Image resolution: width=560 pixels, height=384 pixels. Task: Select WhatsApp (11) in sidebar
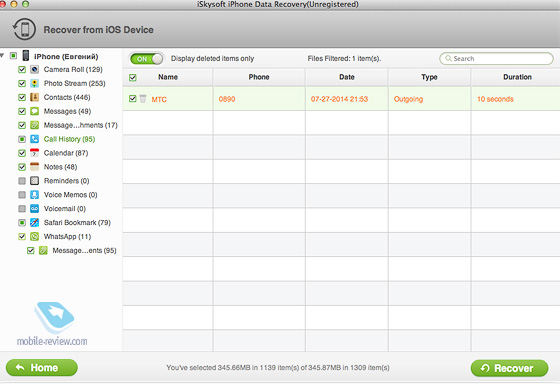[67, 236]
